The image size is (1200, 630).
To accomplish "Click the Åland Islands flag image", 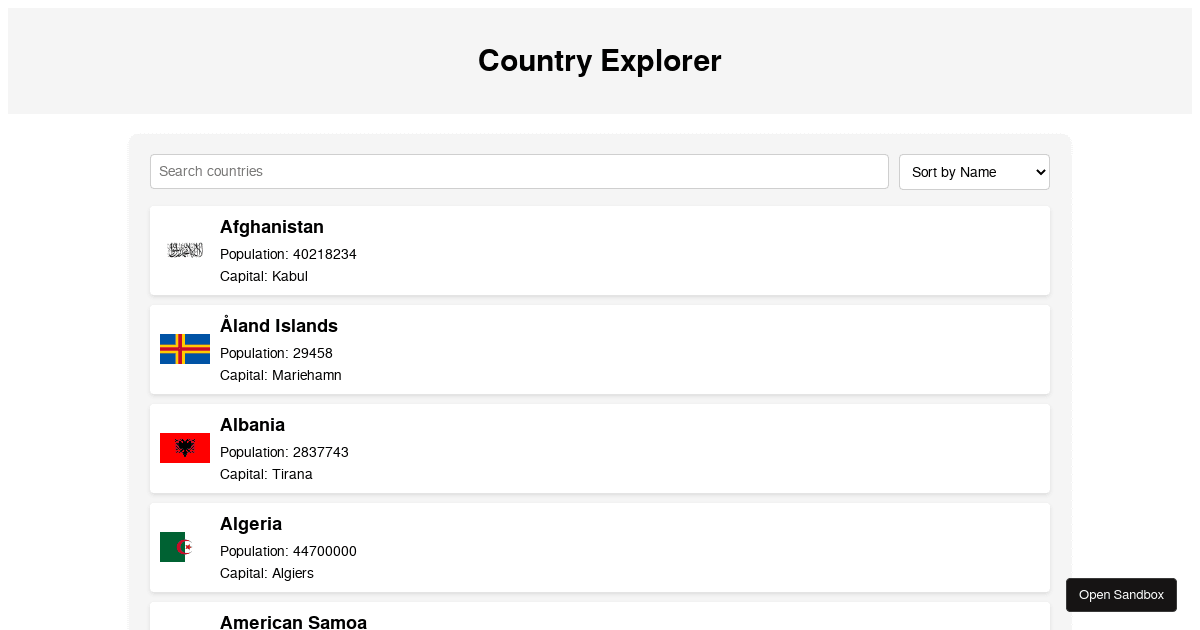I will [185, 349].
